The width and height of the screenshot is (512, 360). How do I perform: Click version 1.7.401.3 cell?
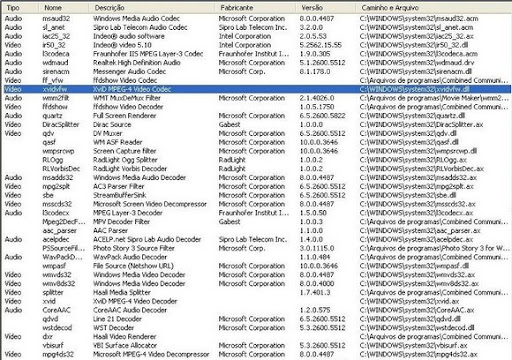pyautogui.click(x=315, y=292)
